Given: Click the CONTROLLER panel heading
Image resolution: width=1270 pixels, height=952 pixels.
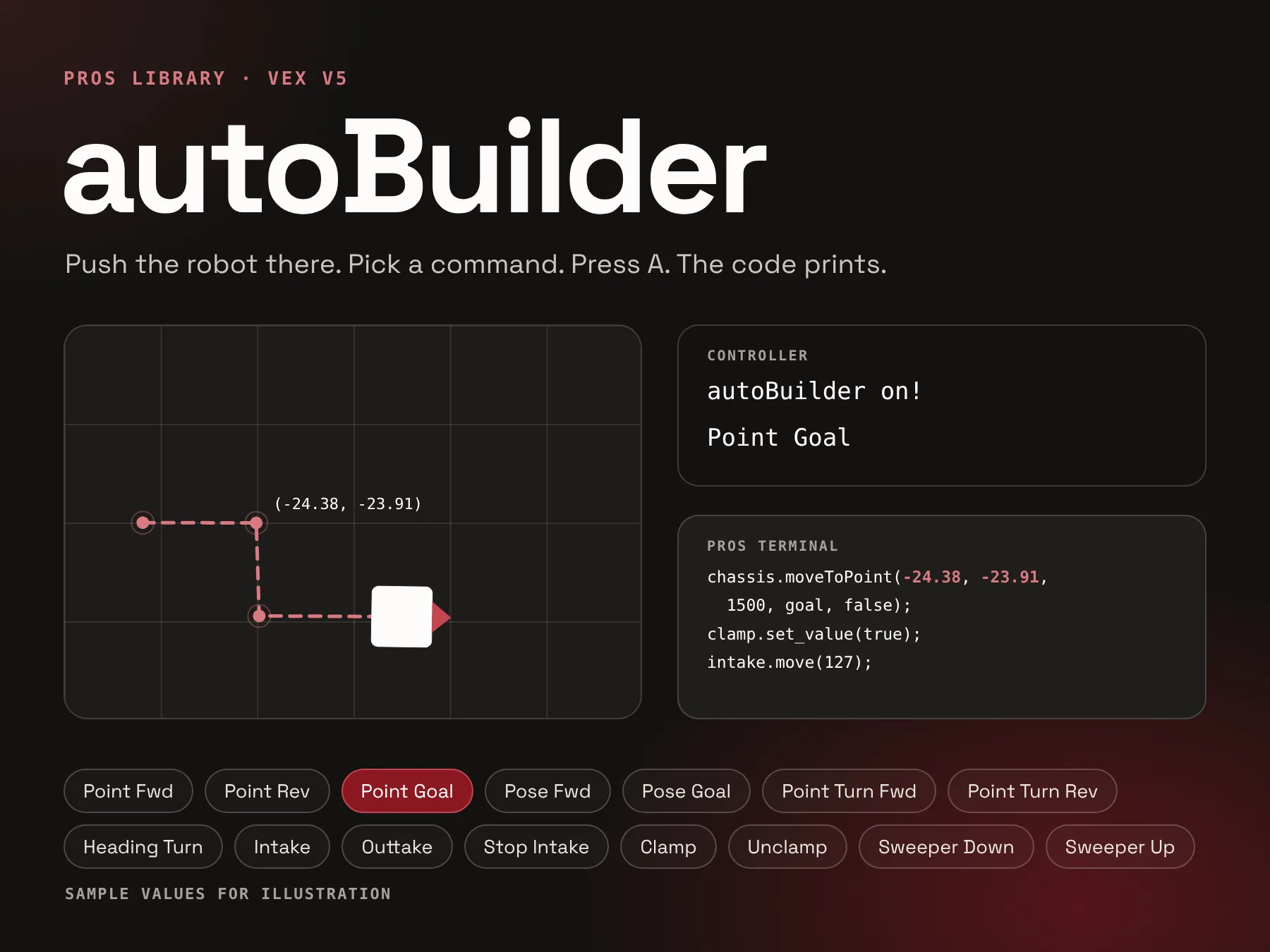Looking at the screenshot, I should click(x=757, y=355).
